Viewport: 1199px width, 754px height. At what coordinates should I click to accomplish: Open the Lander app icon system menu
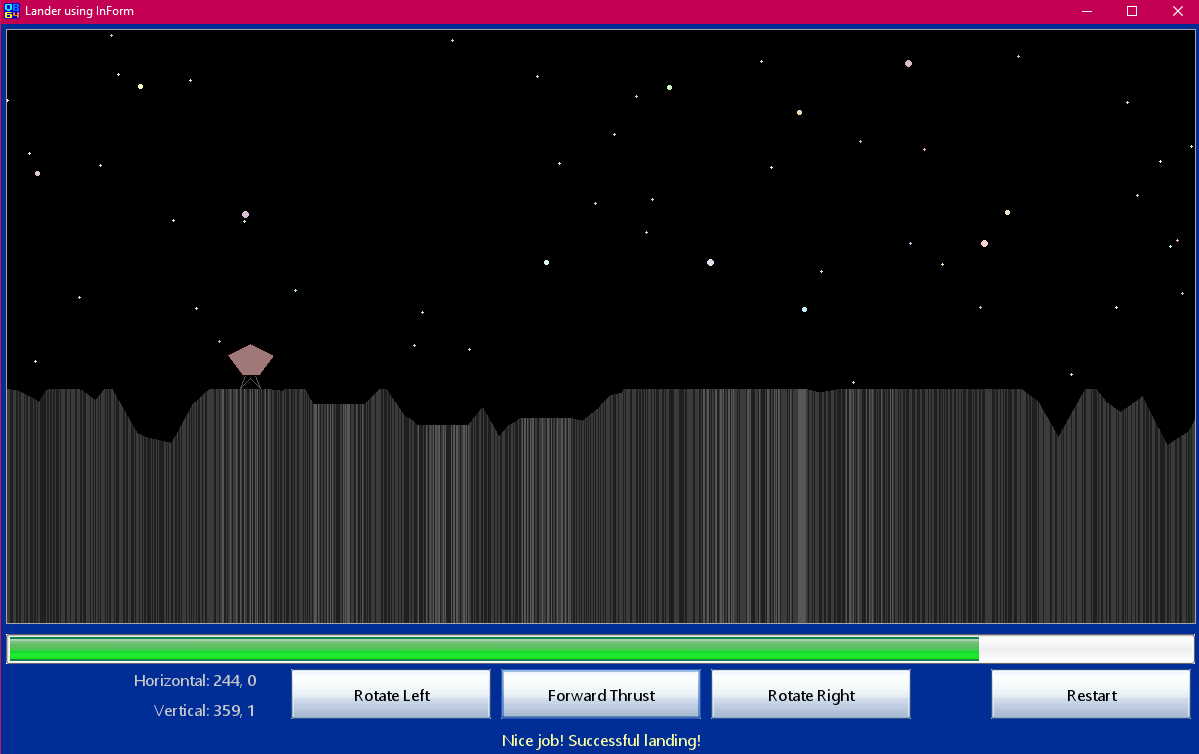click(x=12, y=11)
